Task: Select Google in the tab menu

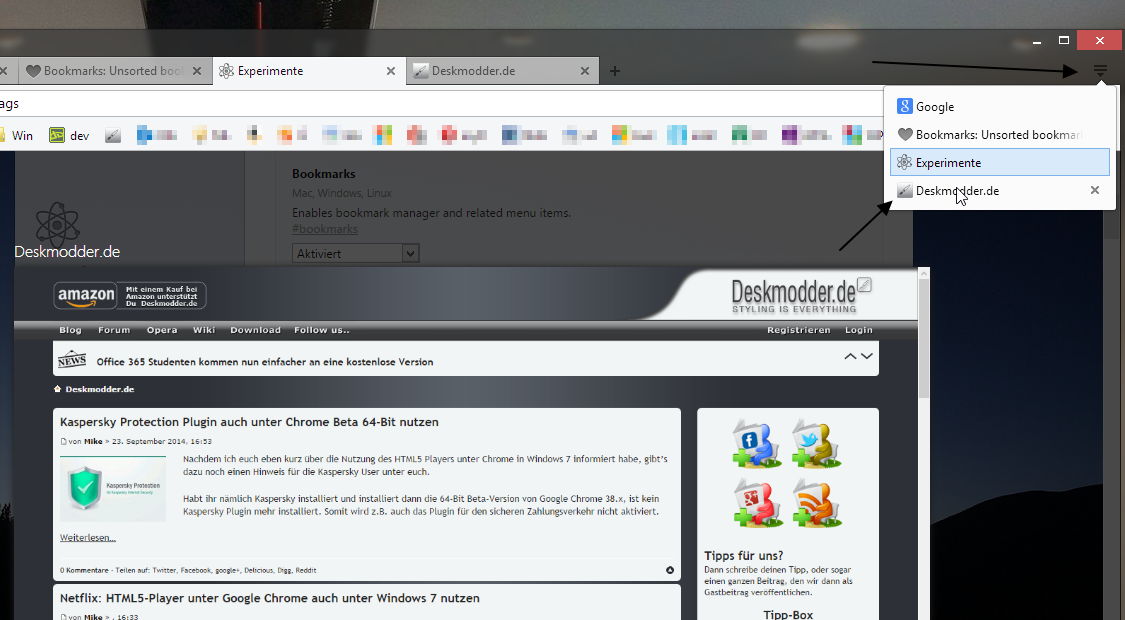Action: 999,107
